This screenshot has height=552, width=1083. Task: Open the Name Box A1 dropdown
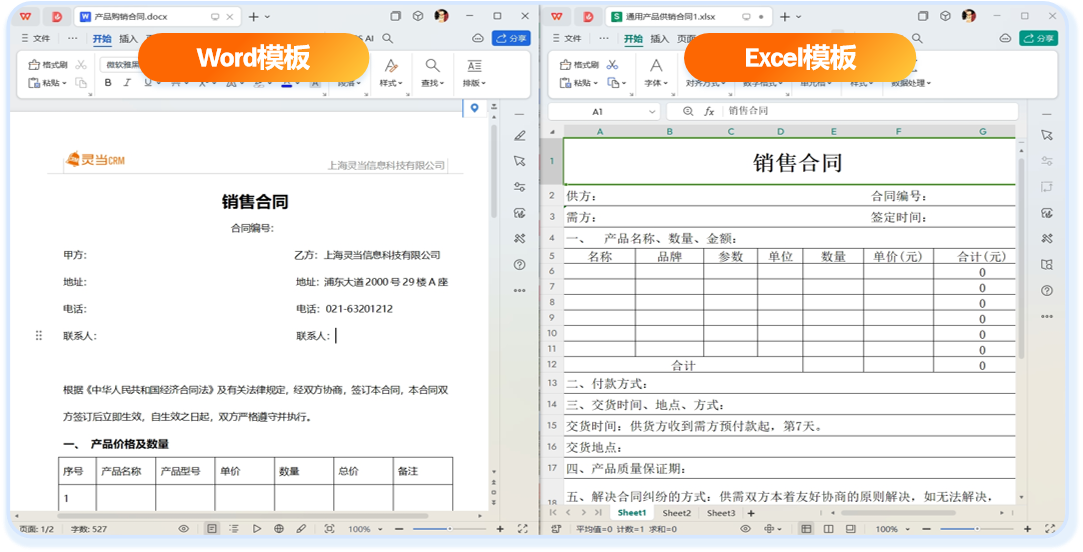652,112
